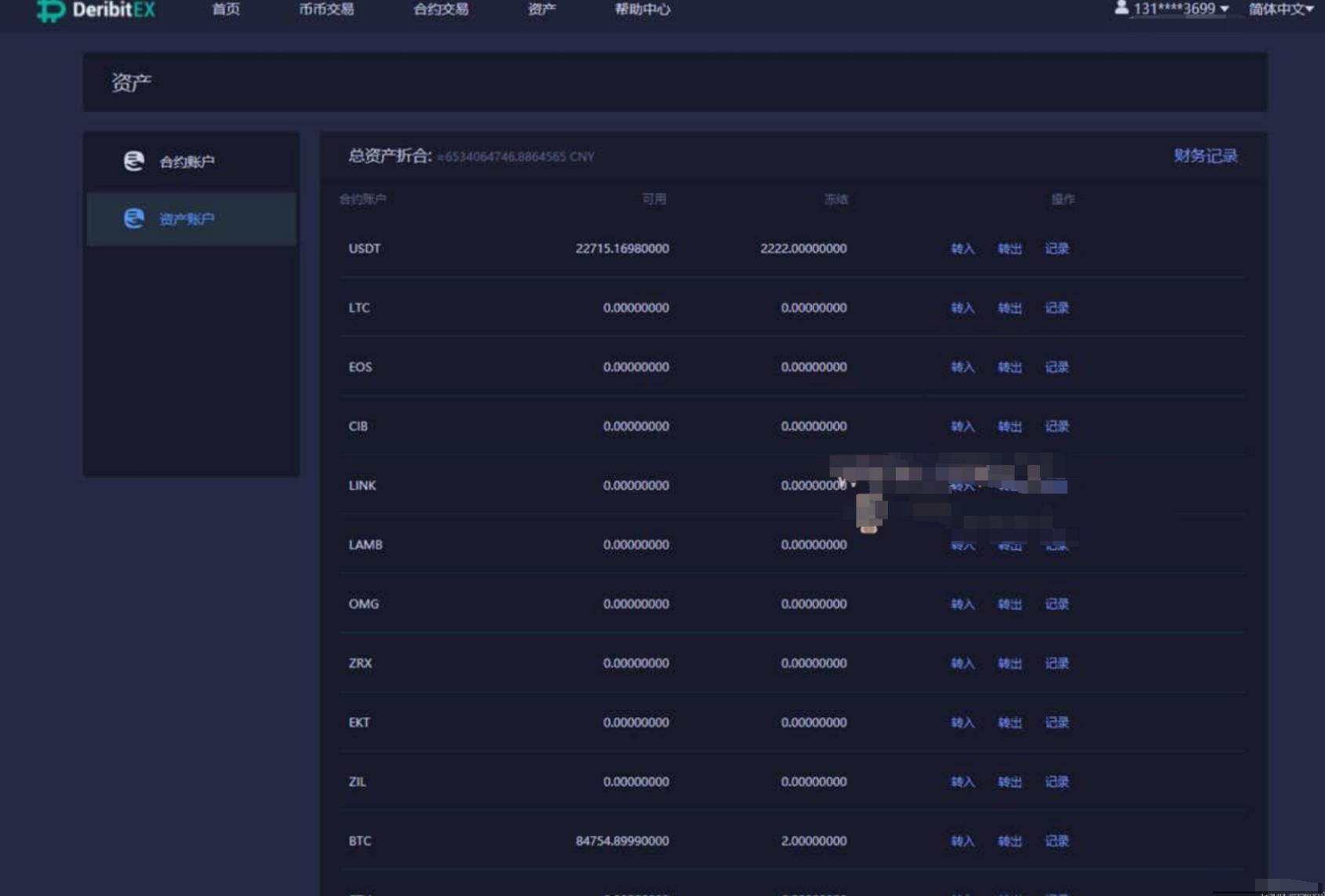Click 记录 for LTC

[x=1057, y=308]
